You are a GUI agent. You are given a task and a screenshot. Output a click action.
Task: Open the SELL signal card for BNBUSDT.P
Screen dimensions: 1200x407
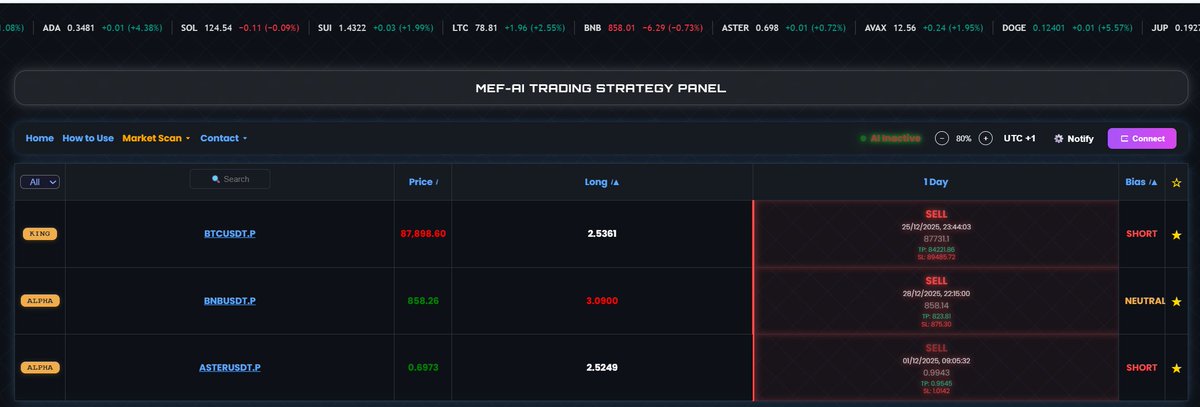pyautogui.click(x=936, y=301)
